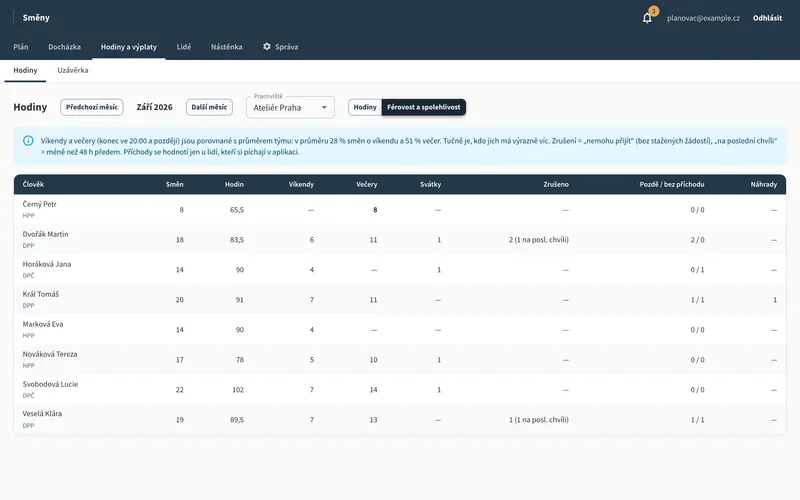Click Dvořák Martin's "2 (1 na posl. chvíli)" cell
The image size is (800, 500).
[539, 240]
